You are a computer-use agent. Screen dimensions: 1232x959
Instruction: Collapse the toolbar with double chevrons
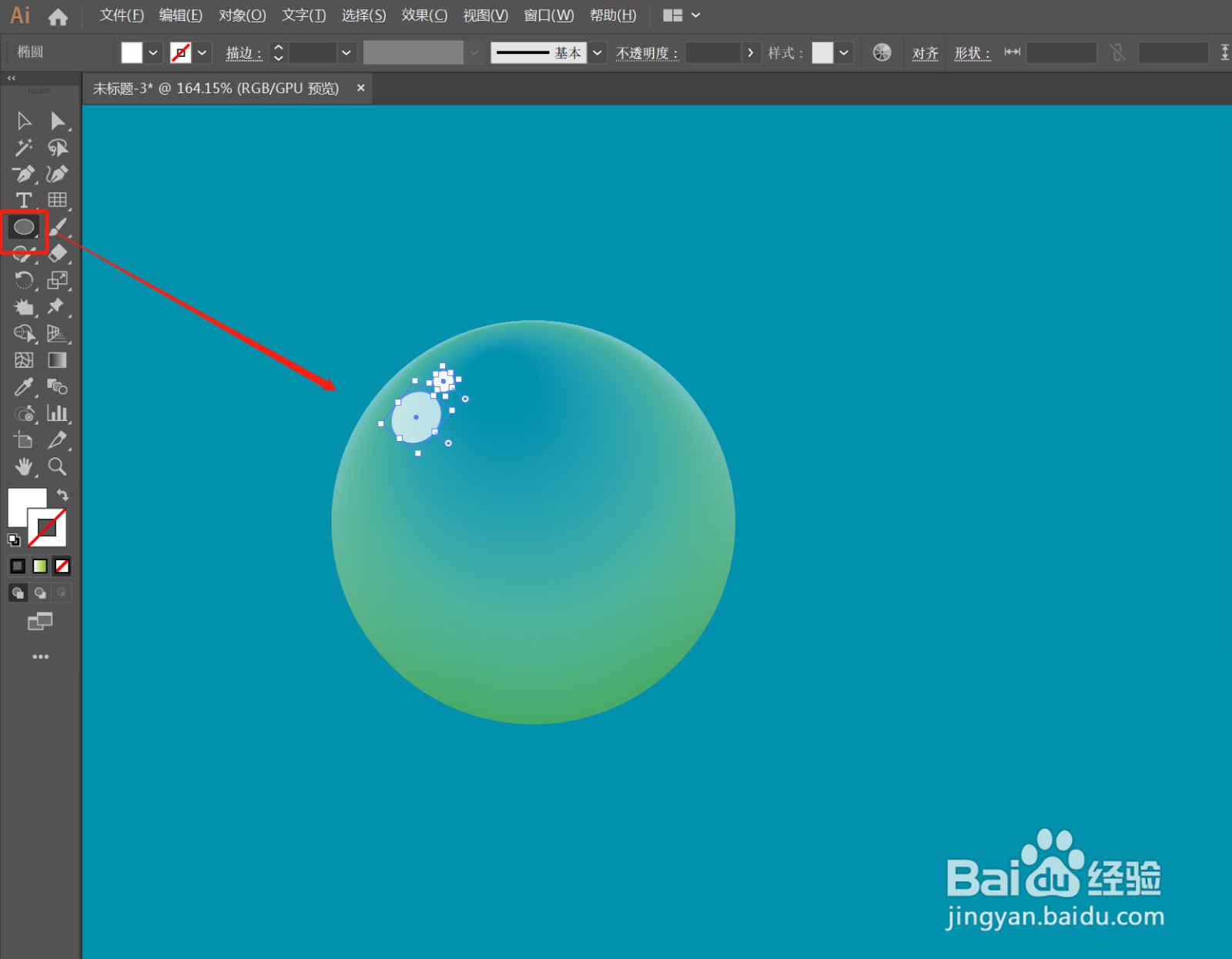click(12, 79)
